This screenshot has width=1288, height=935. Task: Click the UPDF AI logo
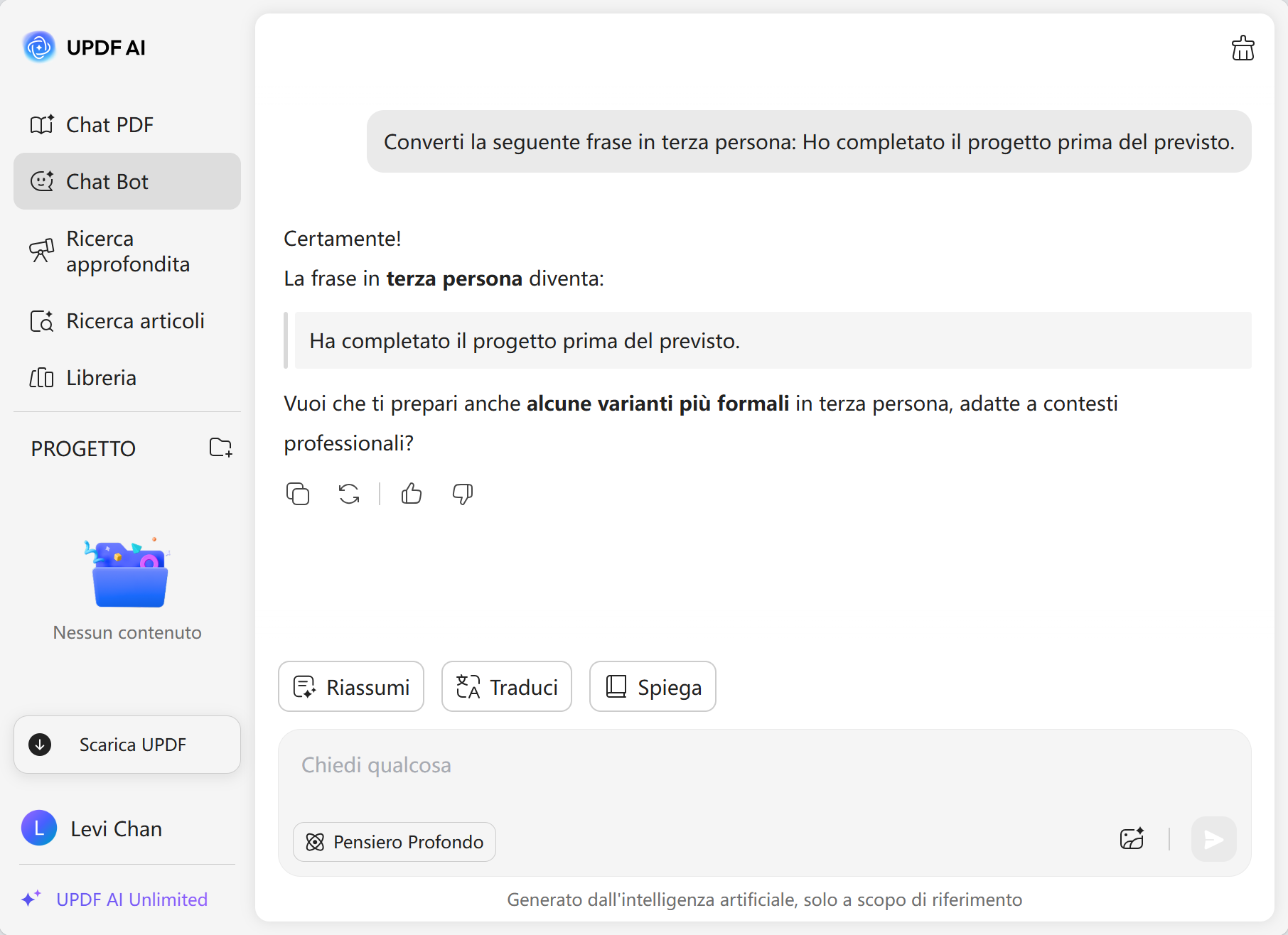tap(39, 48)
